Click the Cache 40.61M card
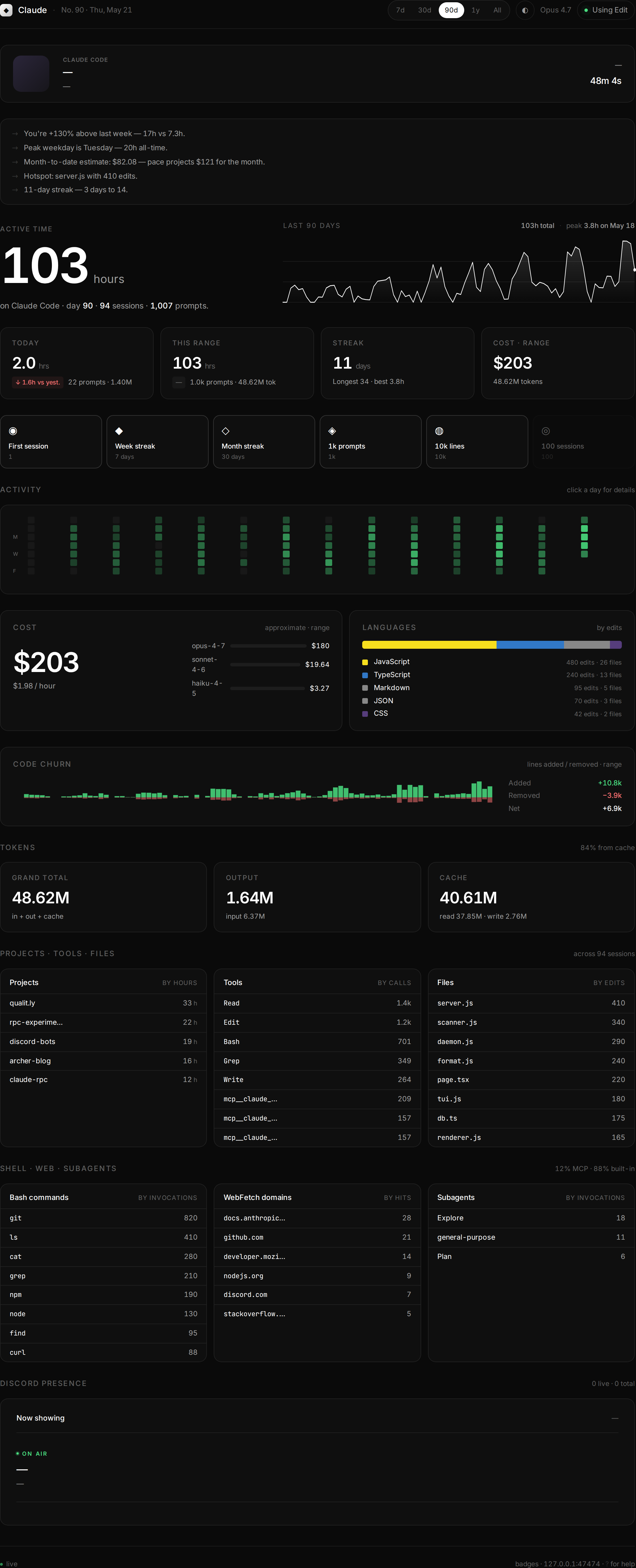Viewport: 636px width, 1568px height. [531, 897]
